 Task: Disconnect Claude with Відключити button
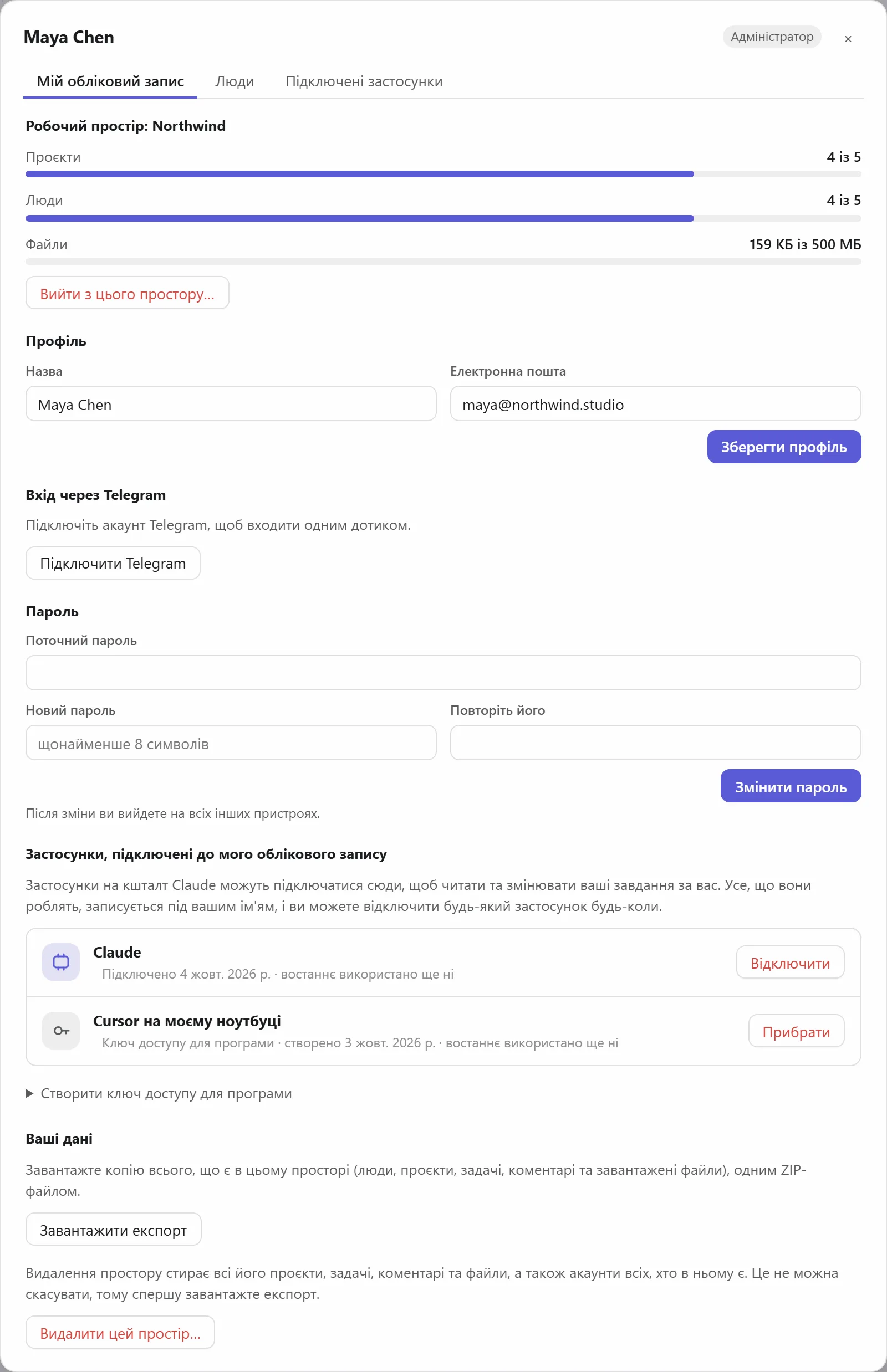point(790,963)
